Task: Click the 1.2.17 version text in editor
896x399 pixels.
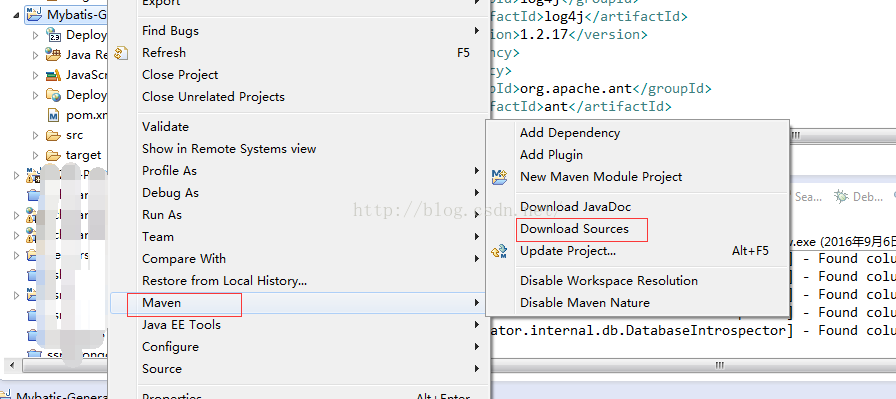Action: click(543, 35)
